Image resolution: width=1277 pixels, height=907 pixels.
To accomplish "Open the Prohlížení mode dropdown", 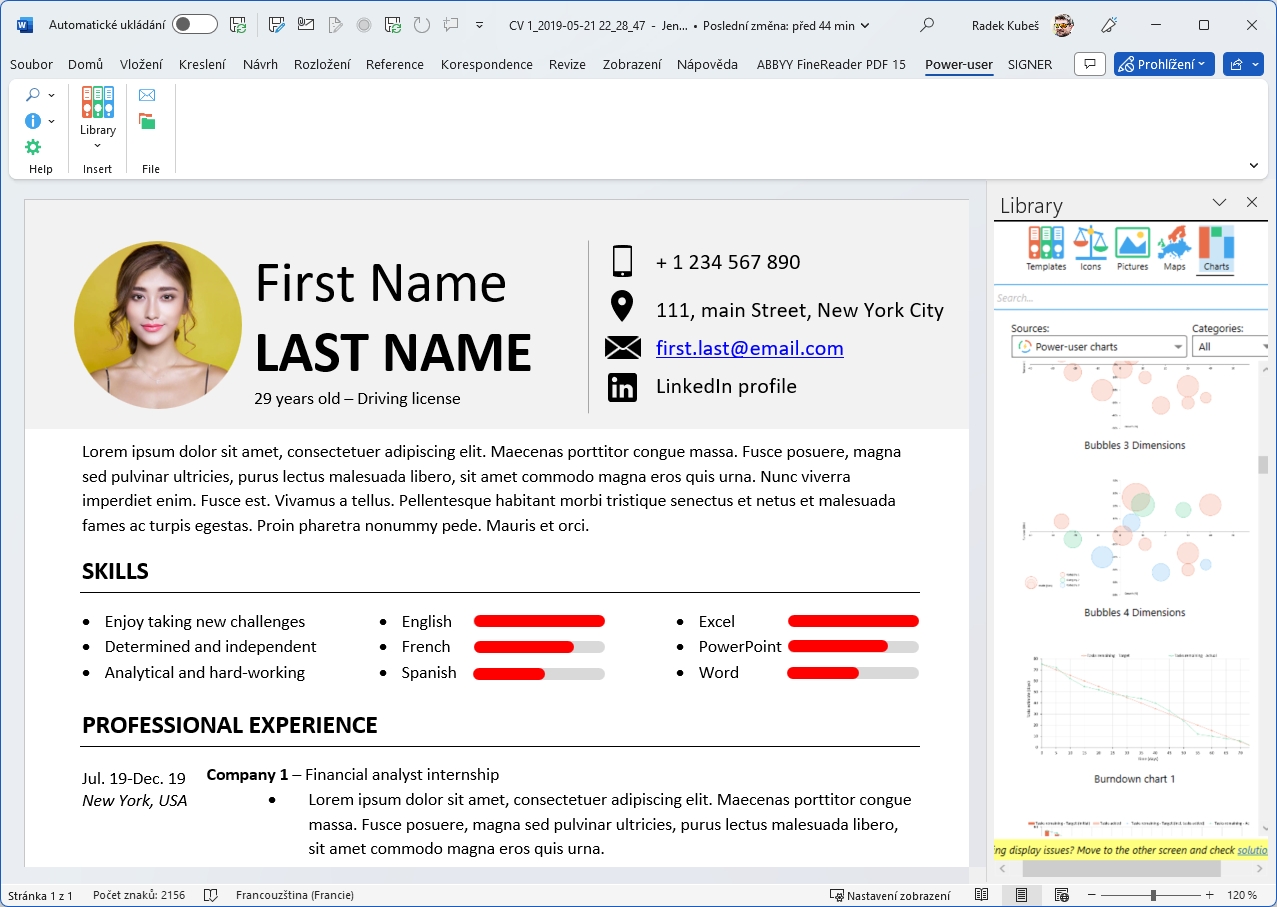I will (x=1164, y=64).
